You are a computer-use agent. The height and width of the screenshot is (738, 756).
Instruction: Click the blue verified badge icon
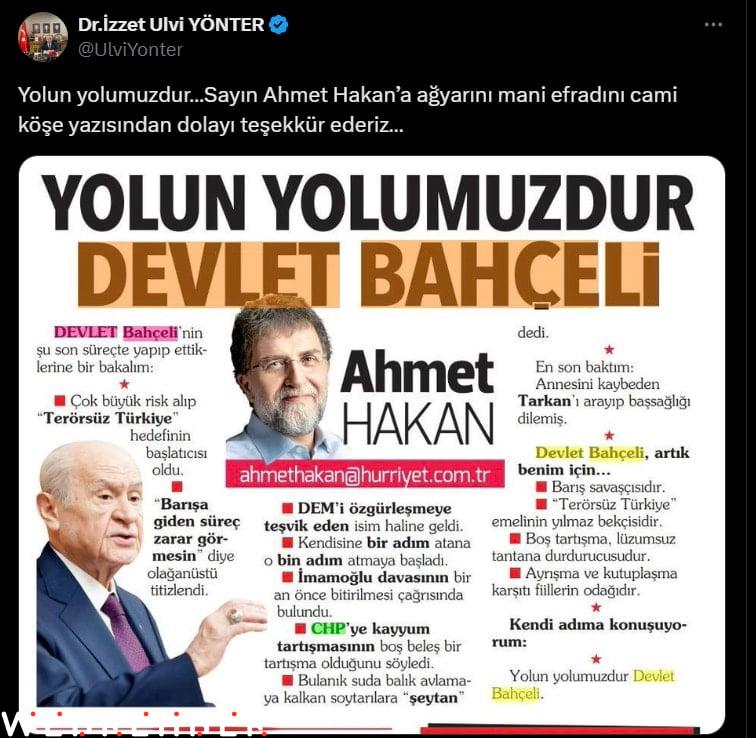click(x=278, y=25)
